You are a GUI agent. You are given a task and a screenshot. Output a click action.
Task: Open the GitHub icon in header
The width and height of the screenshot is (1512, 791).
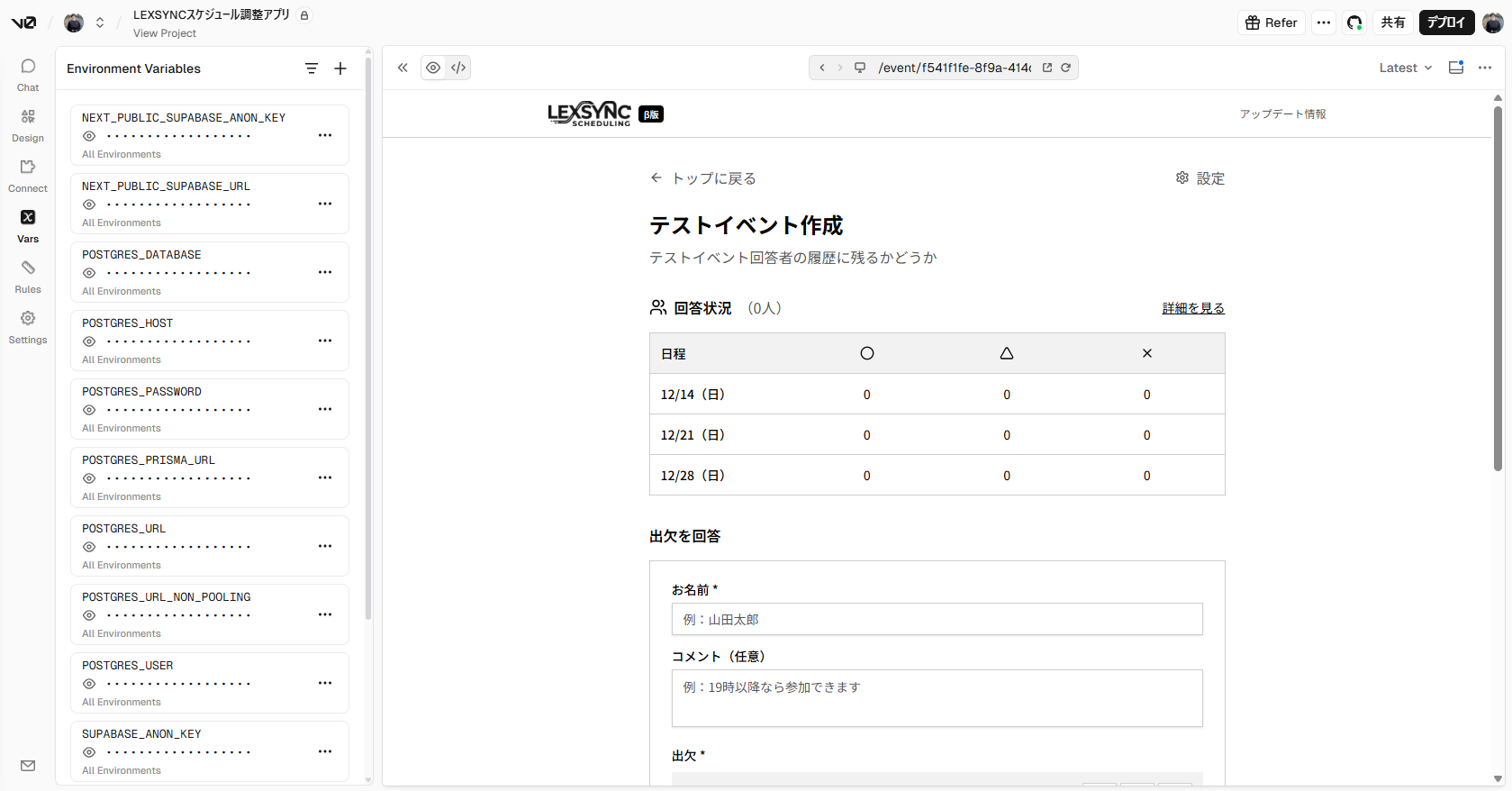(x=1354, y=23)
